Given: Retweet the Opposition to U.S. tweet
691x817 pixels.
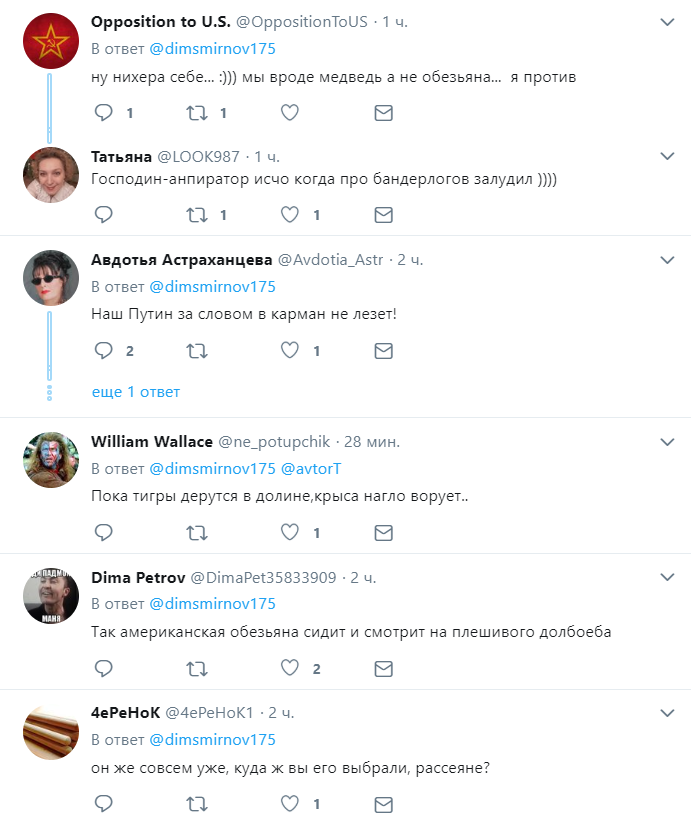Looking at the screenshot, I should pyautogui.click(x=197, y=113).
